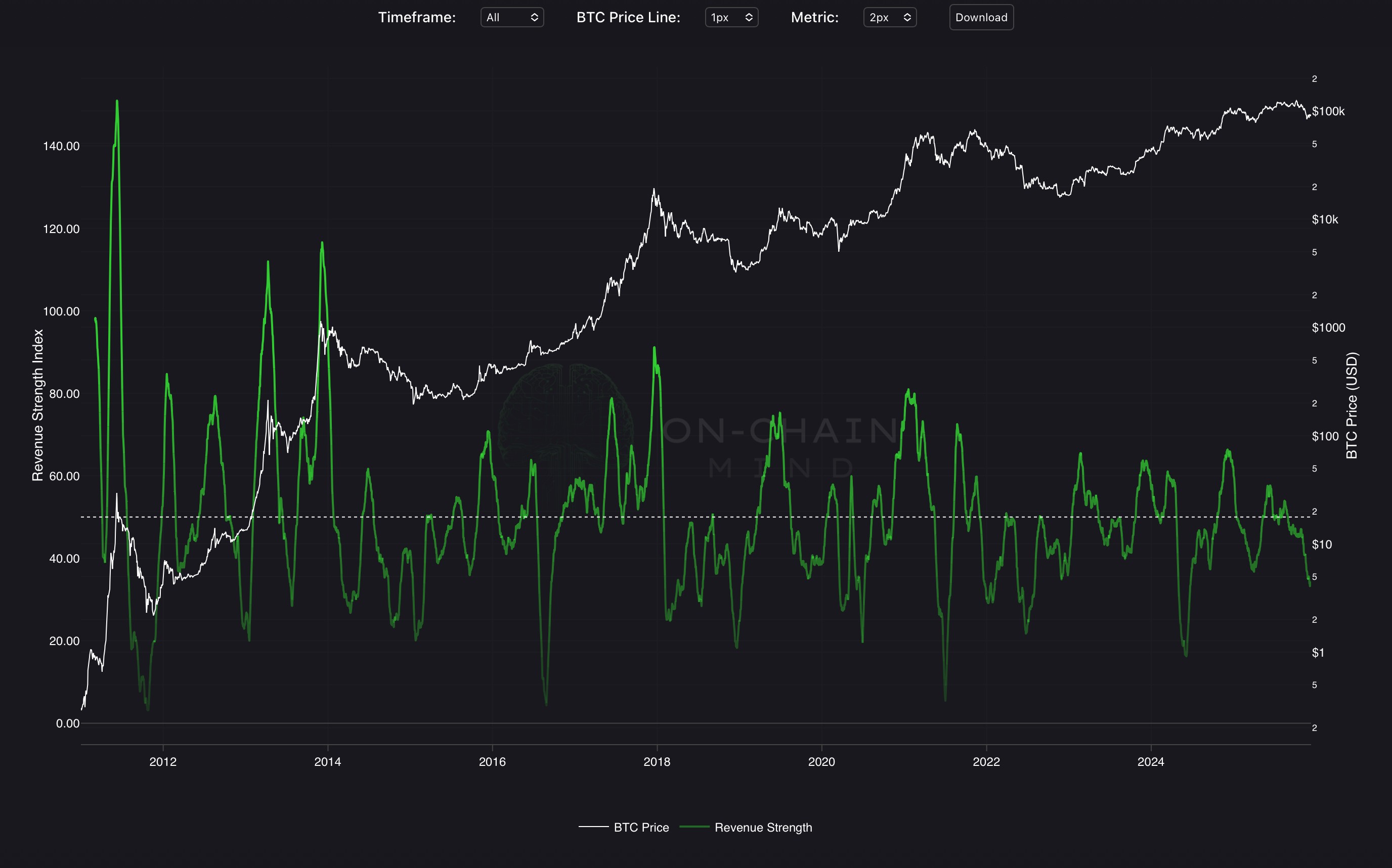Screen dimensions: 1392x868
Task: Click the 2018 x-axis tick label
Action: coord(657,762)
